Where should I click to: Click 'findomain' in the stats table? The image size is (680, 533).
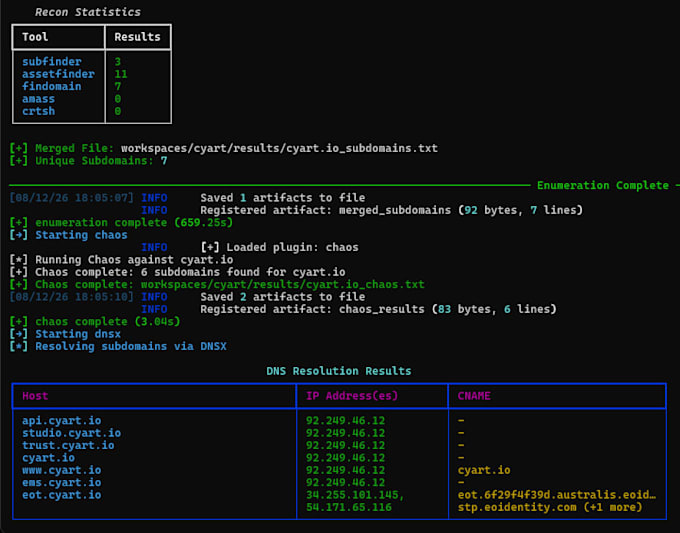tap(52, 86)
